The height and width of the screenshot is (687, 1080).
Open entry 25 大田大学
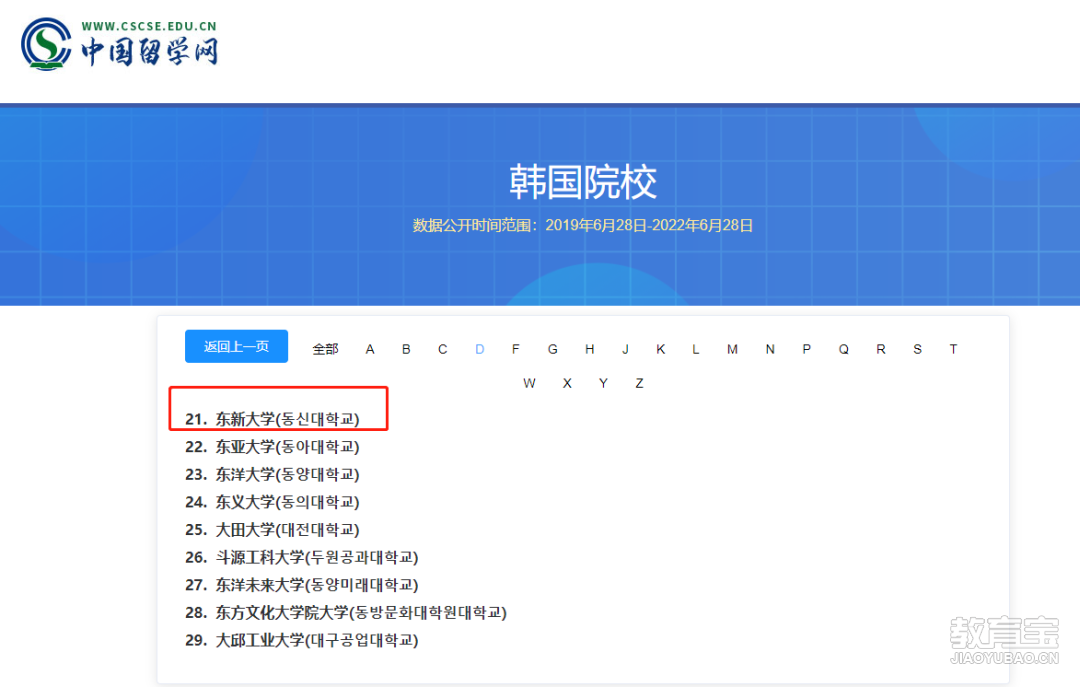[273, 529]
